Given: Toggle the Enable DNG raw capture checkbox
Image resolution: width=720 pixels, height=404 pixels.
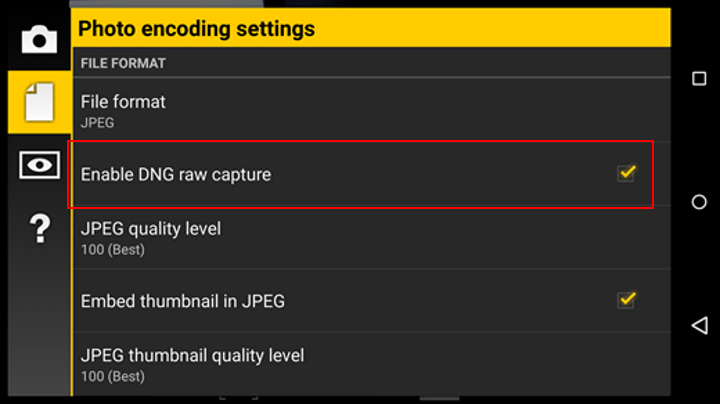Looking at the screenshot, I should (627, 173).
